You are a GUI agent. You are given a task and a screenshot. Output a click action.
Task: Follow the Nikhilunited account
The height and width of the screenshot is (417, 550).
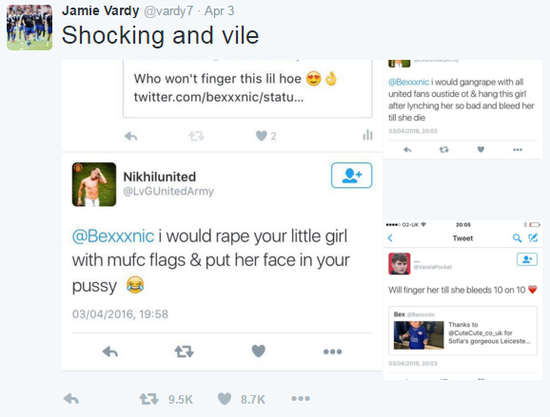pyautogui.click(x=351, y=175)
